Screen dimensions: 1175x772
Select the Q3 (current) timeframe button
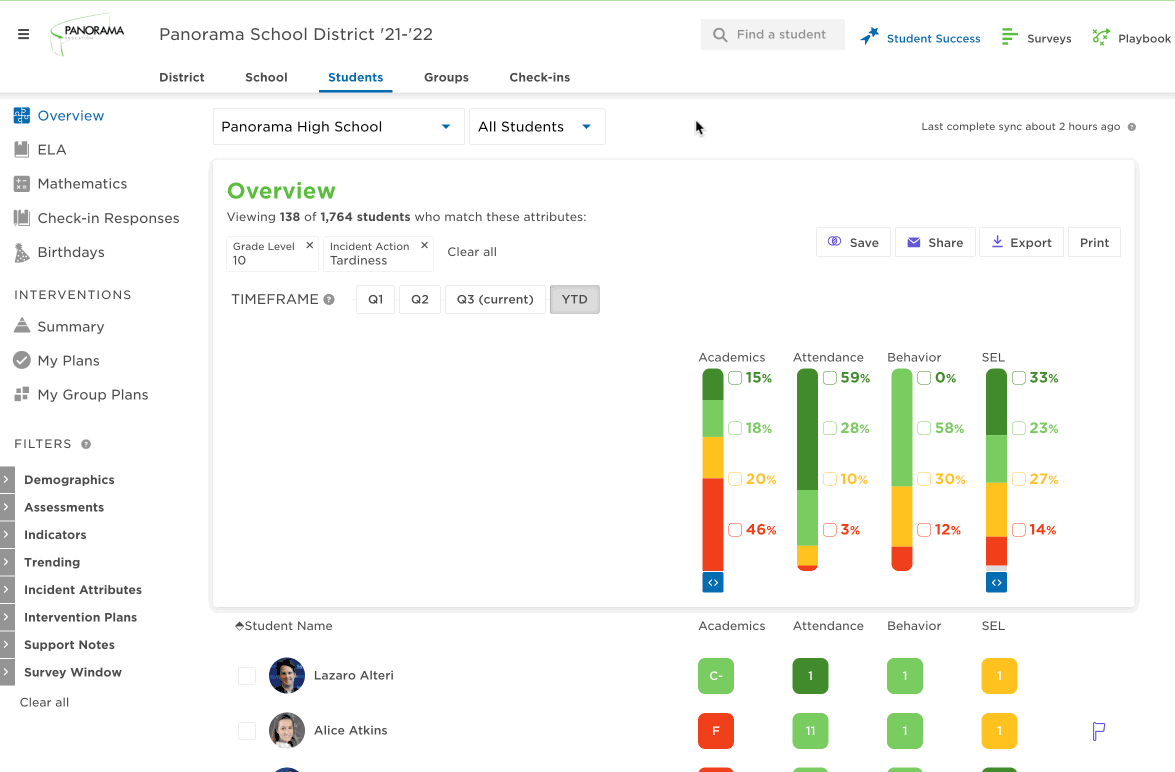coord(495,299)
